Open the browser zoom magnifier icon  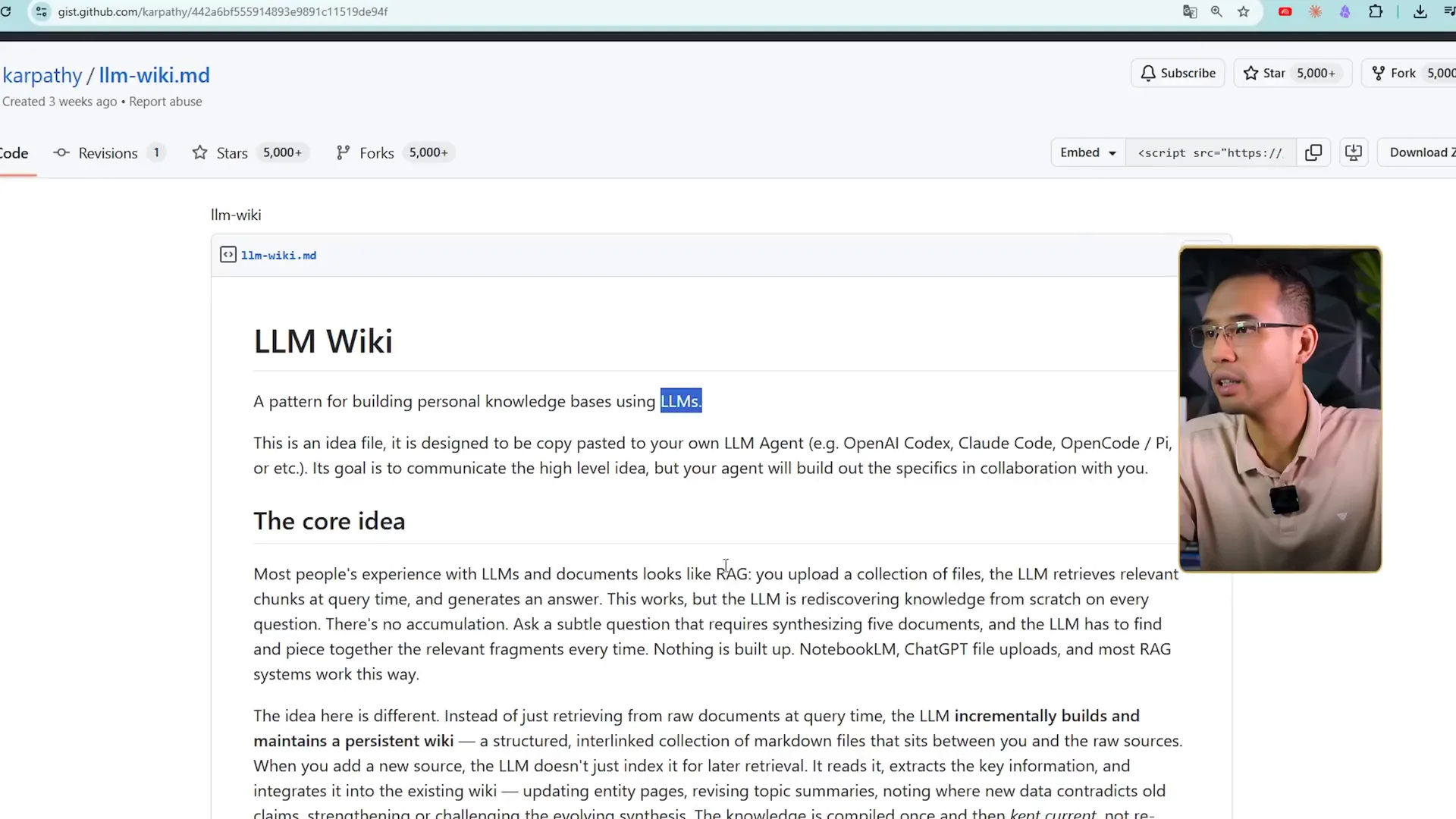point(1216,11)
